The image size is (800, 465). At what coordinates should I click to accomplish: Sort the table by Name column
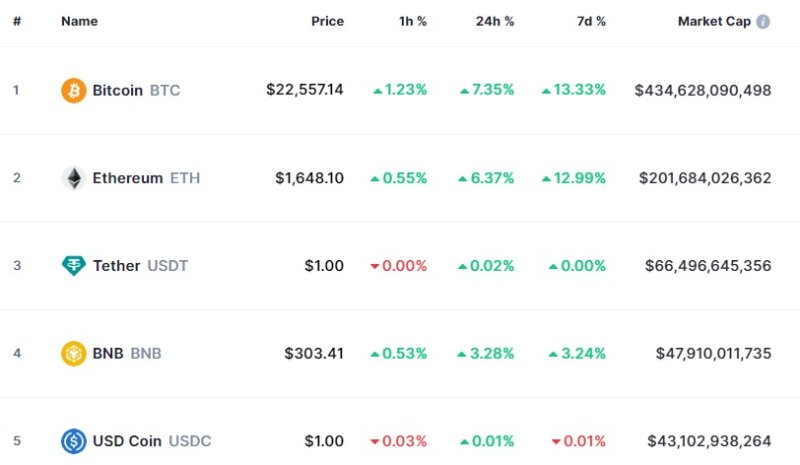pos(79,21)
